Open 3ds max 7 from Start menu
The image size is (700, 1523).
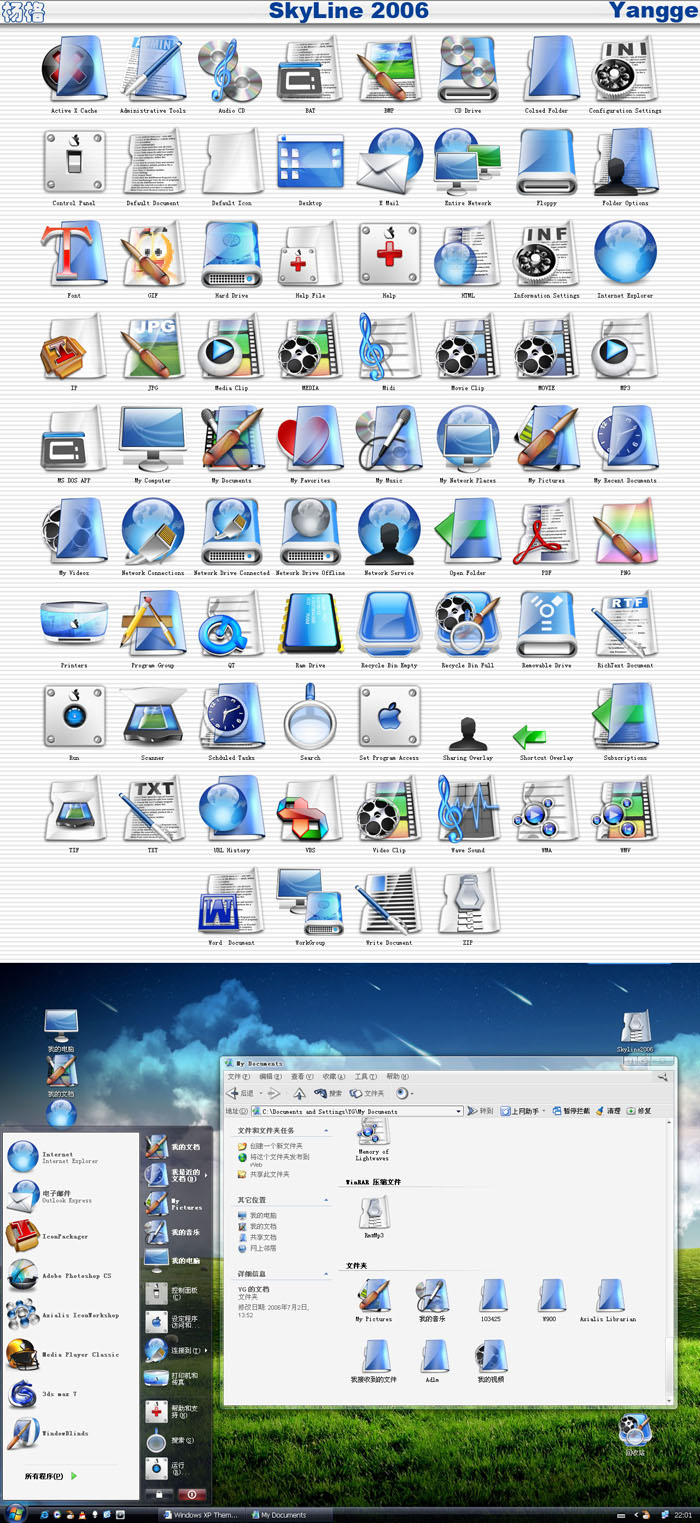tap(45, 1394)
